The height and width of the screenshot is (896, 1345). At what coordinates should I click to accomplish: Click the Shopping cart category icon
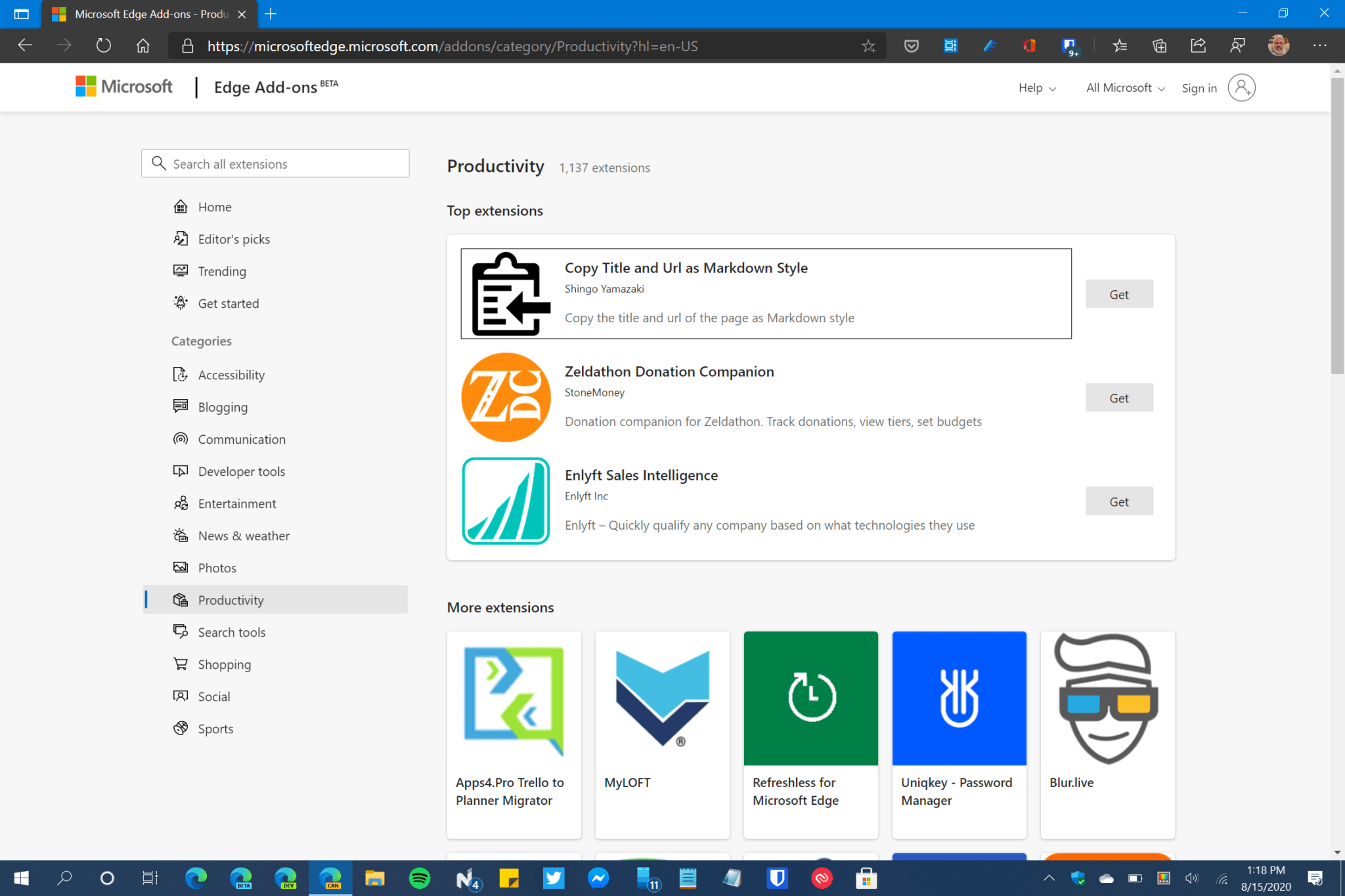point(180,664)
